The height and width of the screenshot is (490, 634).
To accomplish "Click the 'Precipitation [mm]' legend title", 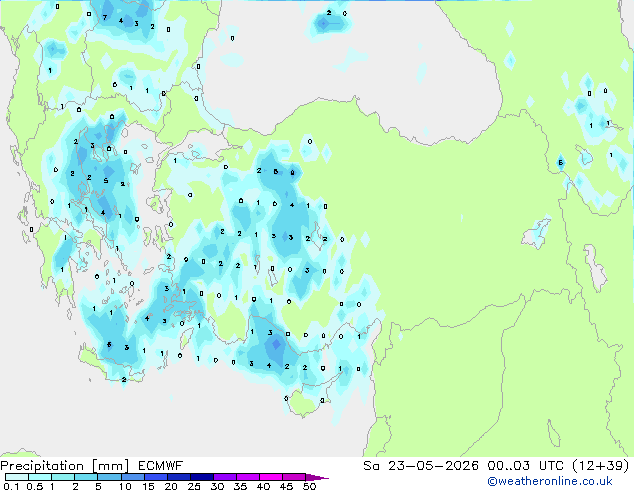I will coord(65,466).
